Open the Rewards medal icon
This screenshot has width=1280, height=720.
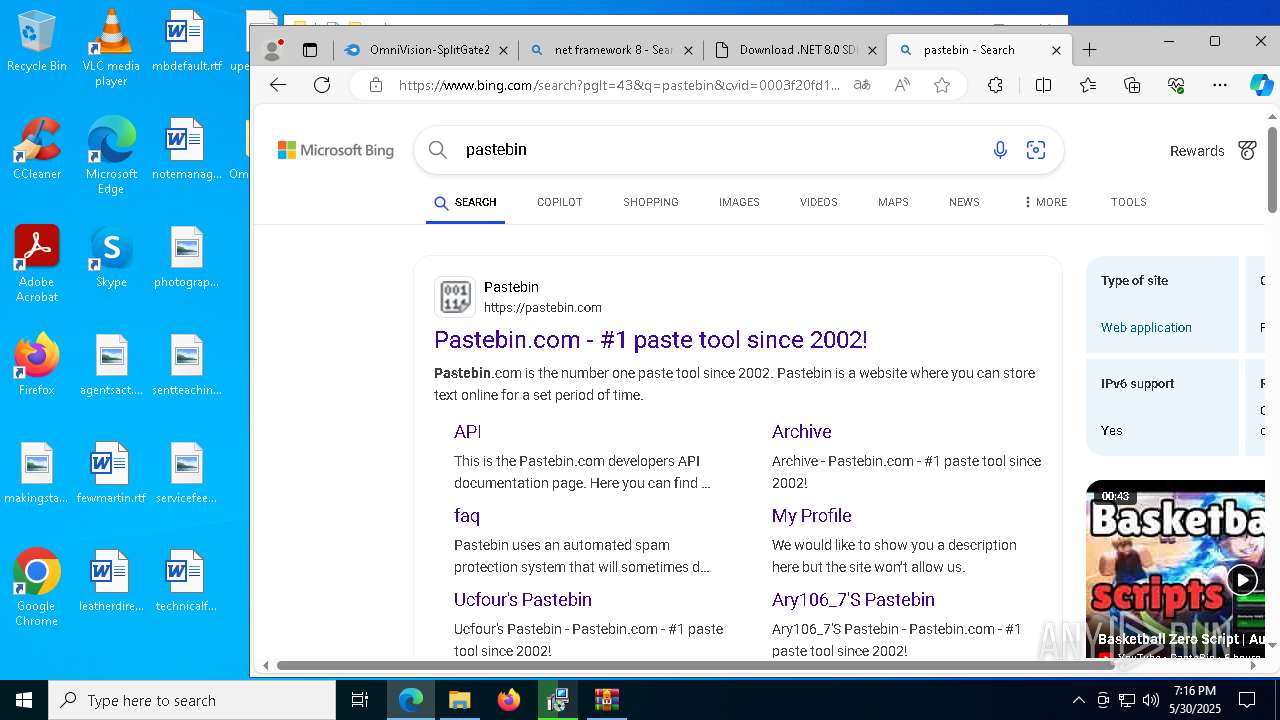click(x=1247, y=150)
